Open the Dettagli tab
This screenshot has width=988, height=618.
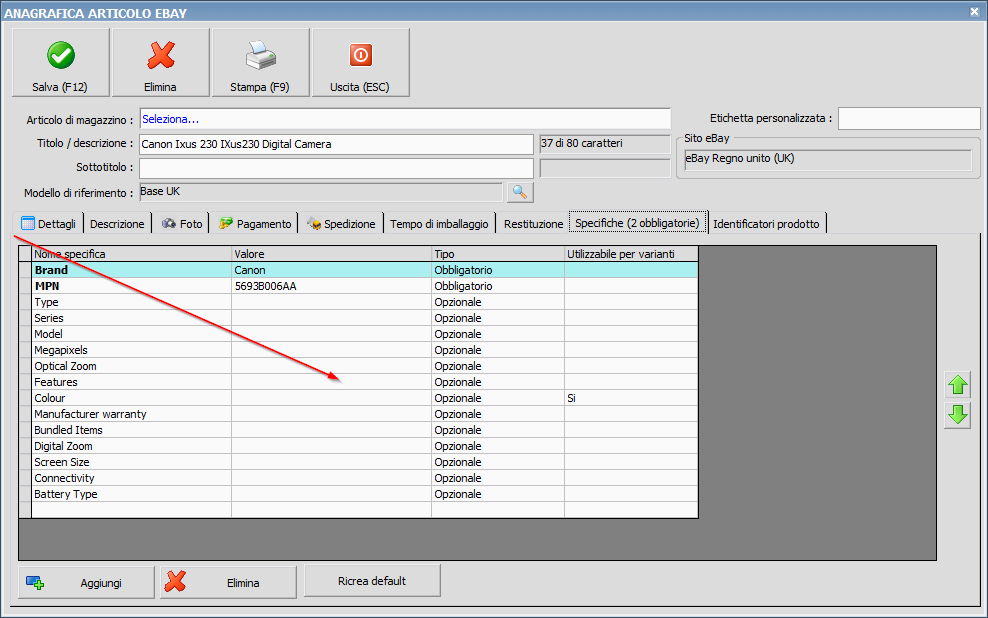point(49,224)
